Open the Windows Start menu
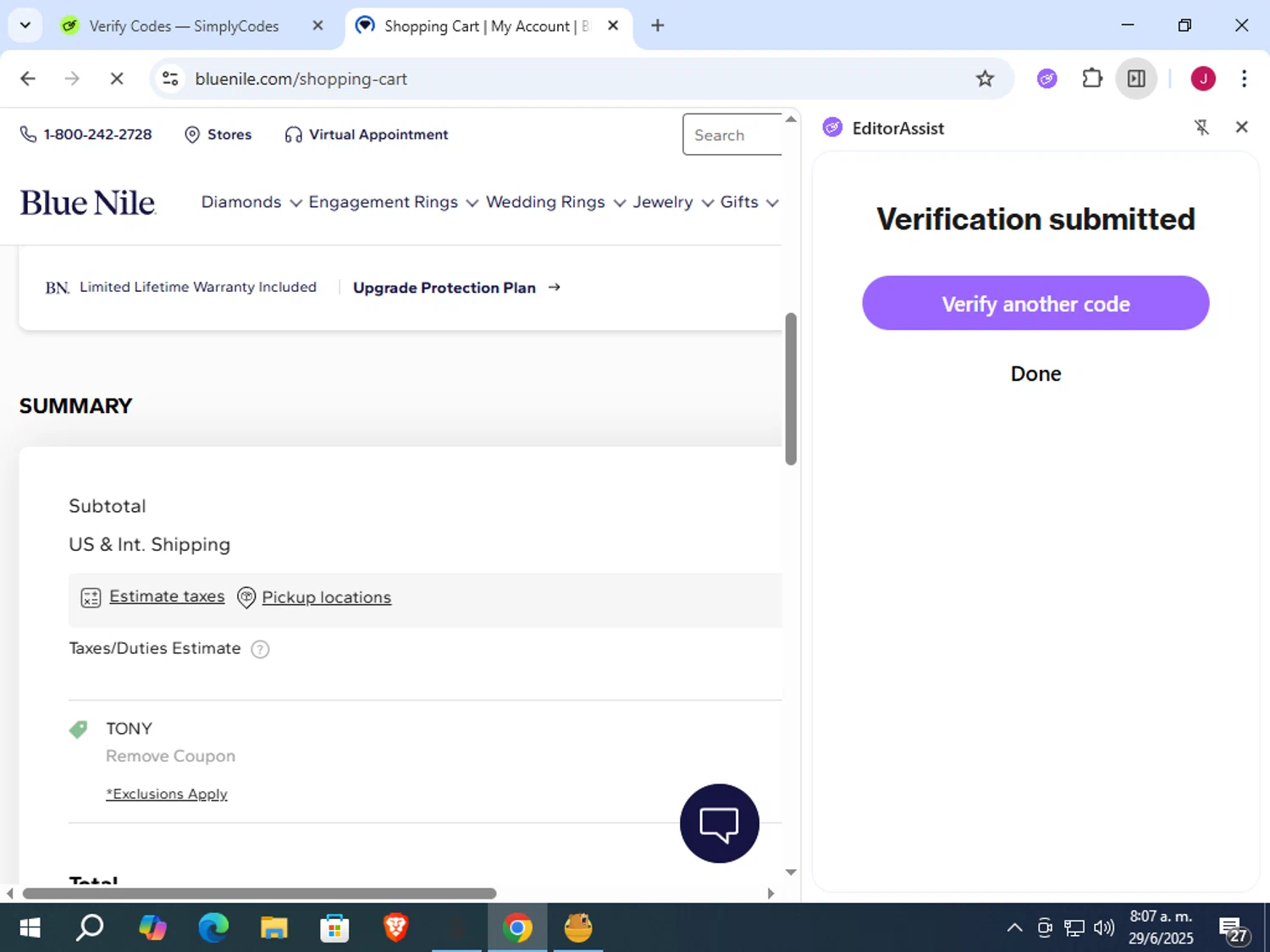1270x952 pixels. (30, 927)
